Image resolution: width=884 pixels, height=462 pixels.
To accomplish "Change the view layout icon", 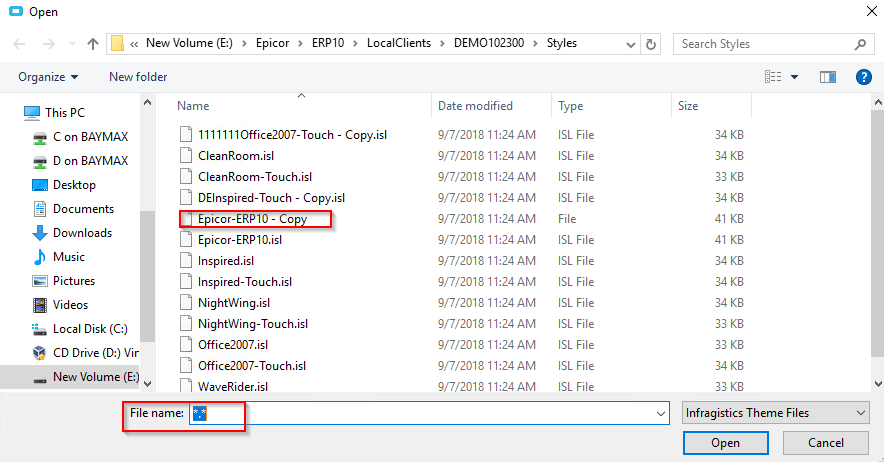I will (x=773, y=77).
